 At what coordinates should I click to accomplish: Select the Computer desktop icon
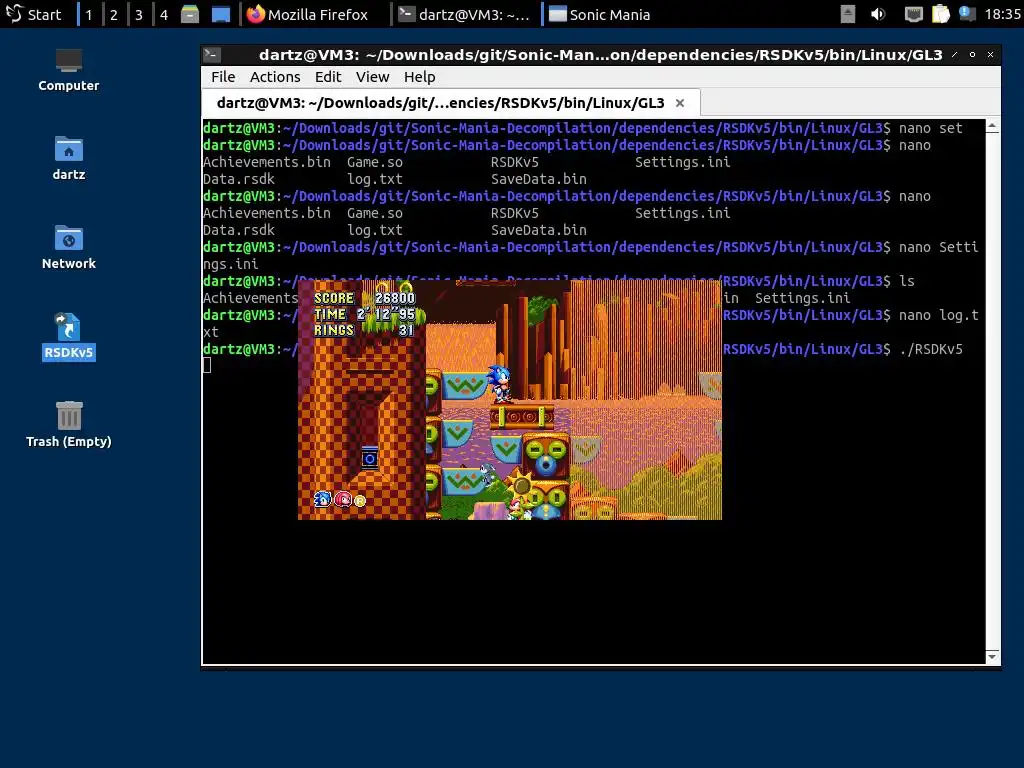click(69, 71)
